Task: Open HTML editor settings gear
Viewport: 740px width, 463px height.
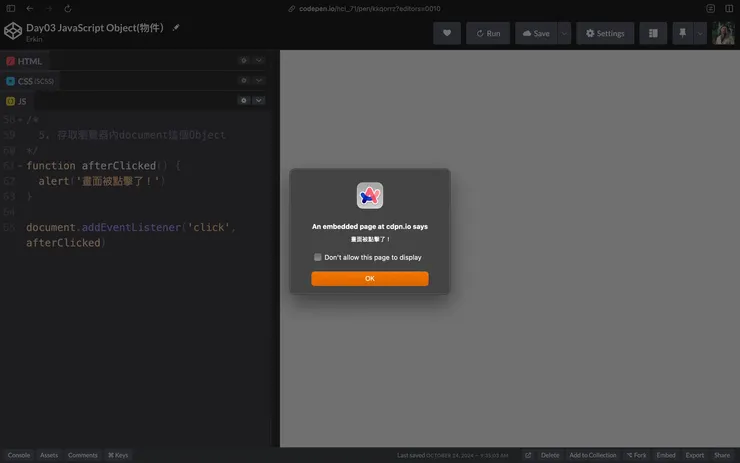Action: (x=244, y=60)
